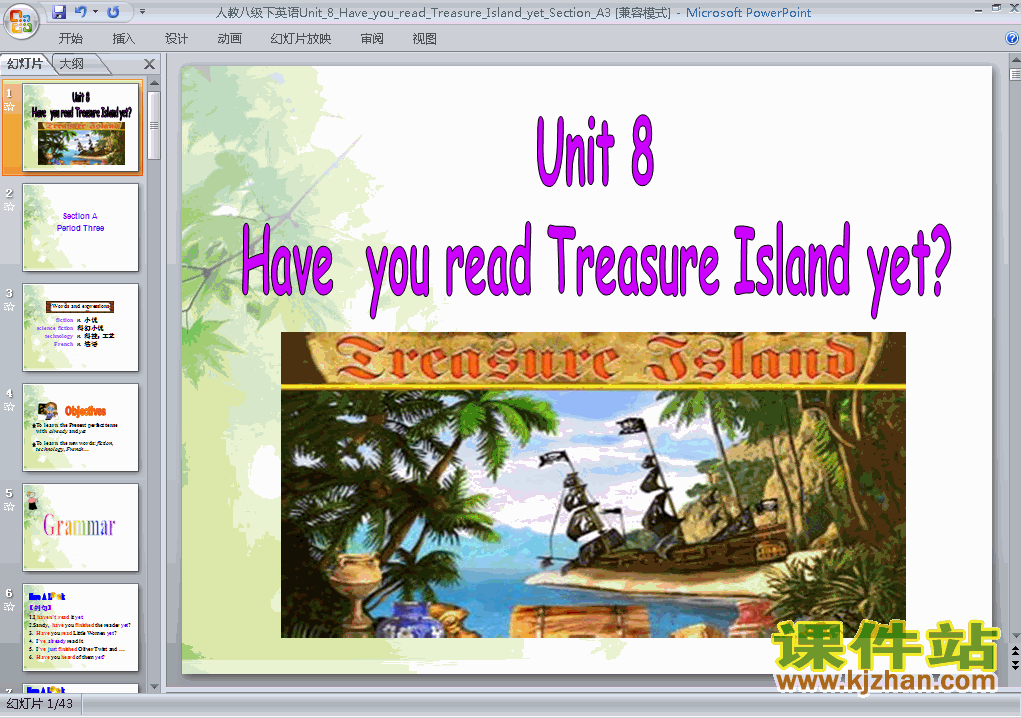
Task: Open PowerPoint help question mark icon
Action: pyautogui.click(x=1012, y=38)
